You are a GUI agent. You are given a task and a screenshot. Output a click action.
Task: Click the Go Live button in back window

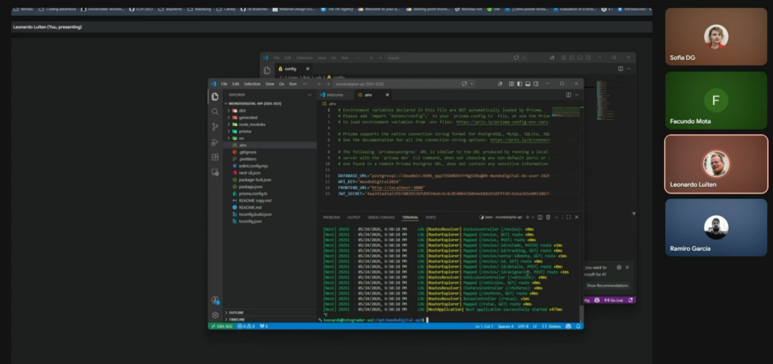pyautogui.click(x=613, y=300)
